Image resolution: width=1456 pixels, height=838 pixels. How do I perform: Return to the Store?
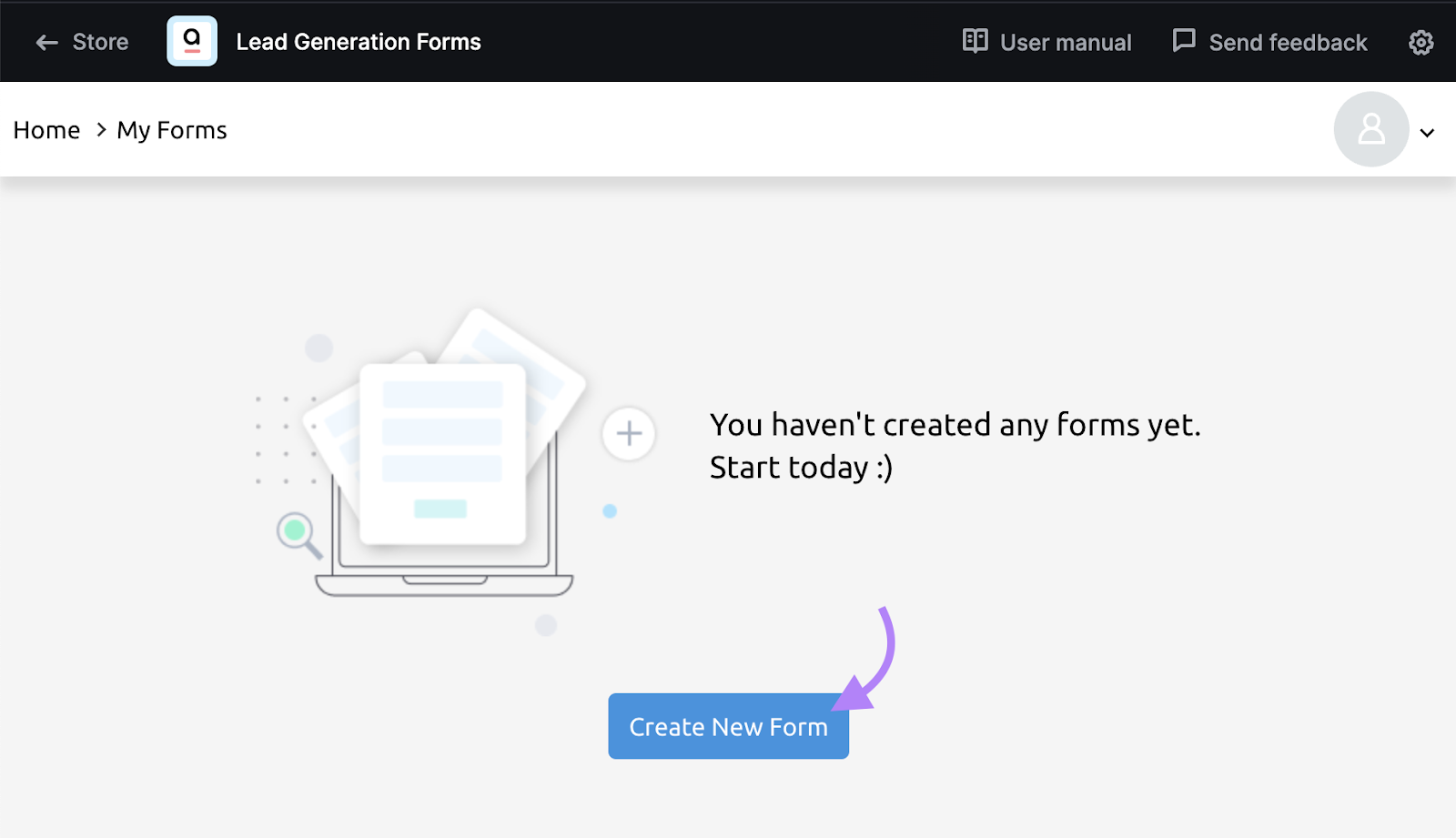pyautogui.click(x=100, y=42)
